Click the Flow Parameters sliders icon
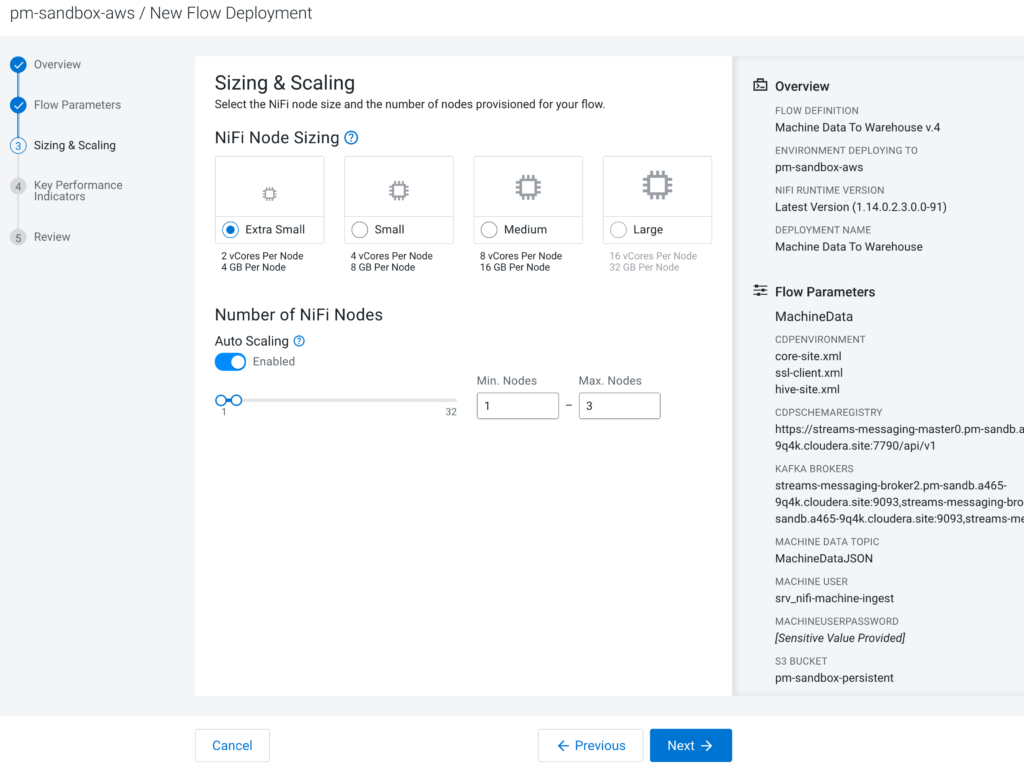This screenshot has height=768, width=1024. [760, 292]
